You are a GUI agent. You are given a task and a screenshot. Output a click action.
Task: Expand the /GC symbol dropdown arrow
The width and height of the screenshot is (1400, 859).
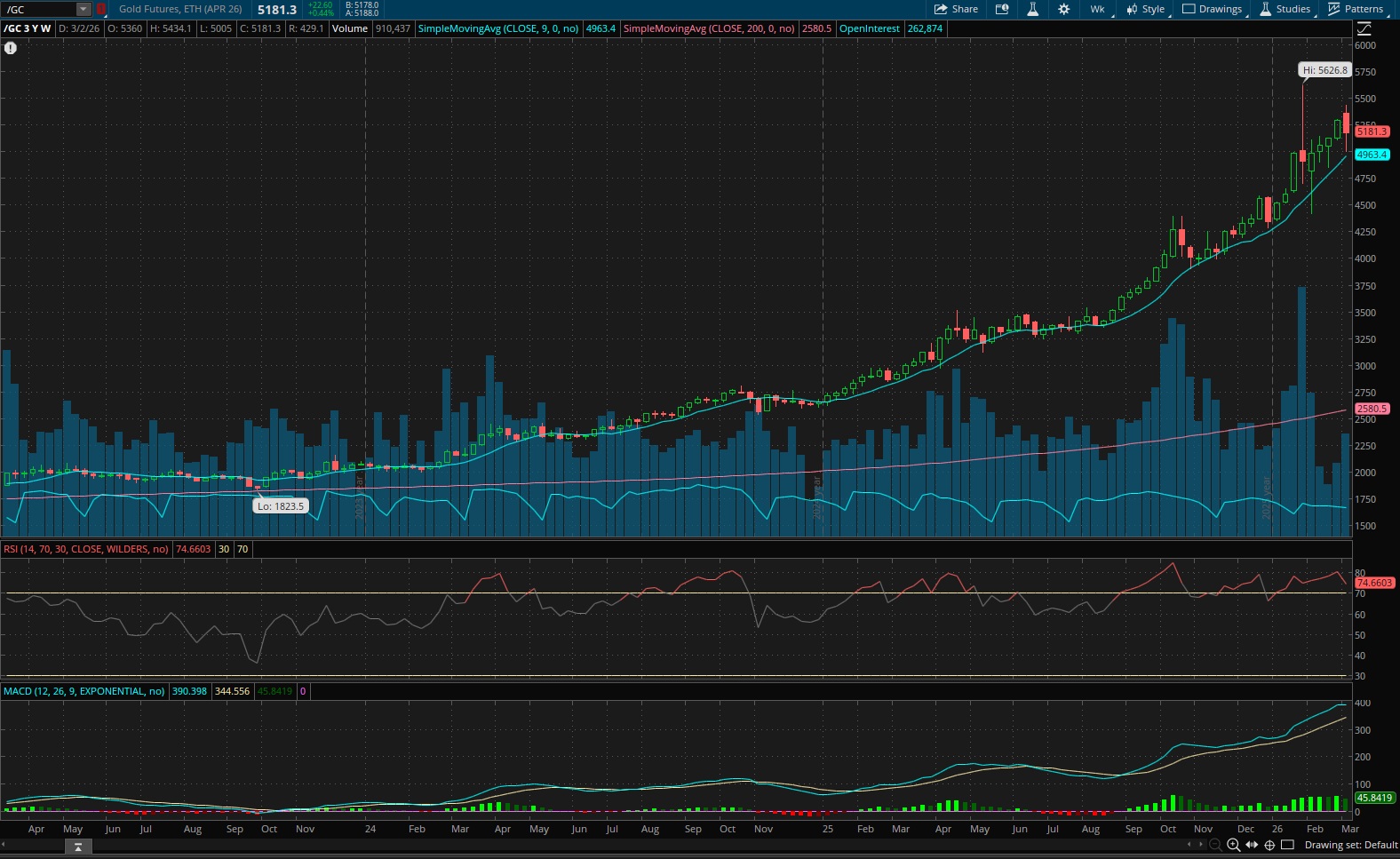pyautogui.click(x=83, y=9)
